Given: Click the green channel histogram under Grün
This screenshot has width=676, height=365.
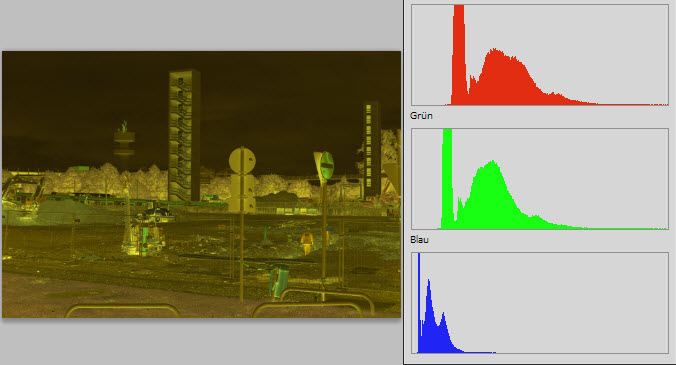Looking at the screenshot, I should 540,179.
